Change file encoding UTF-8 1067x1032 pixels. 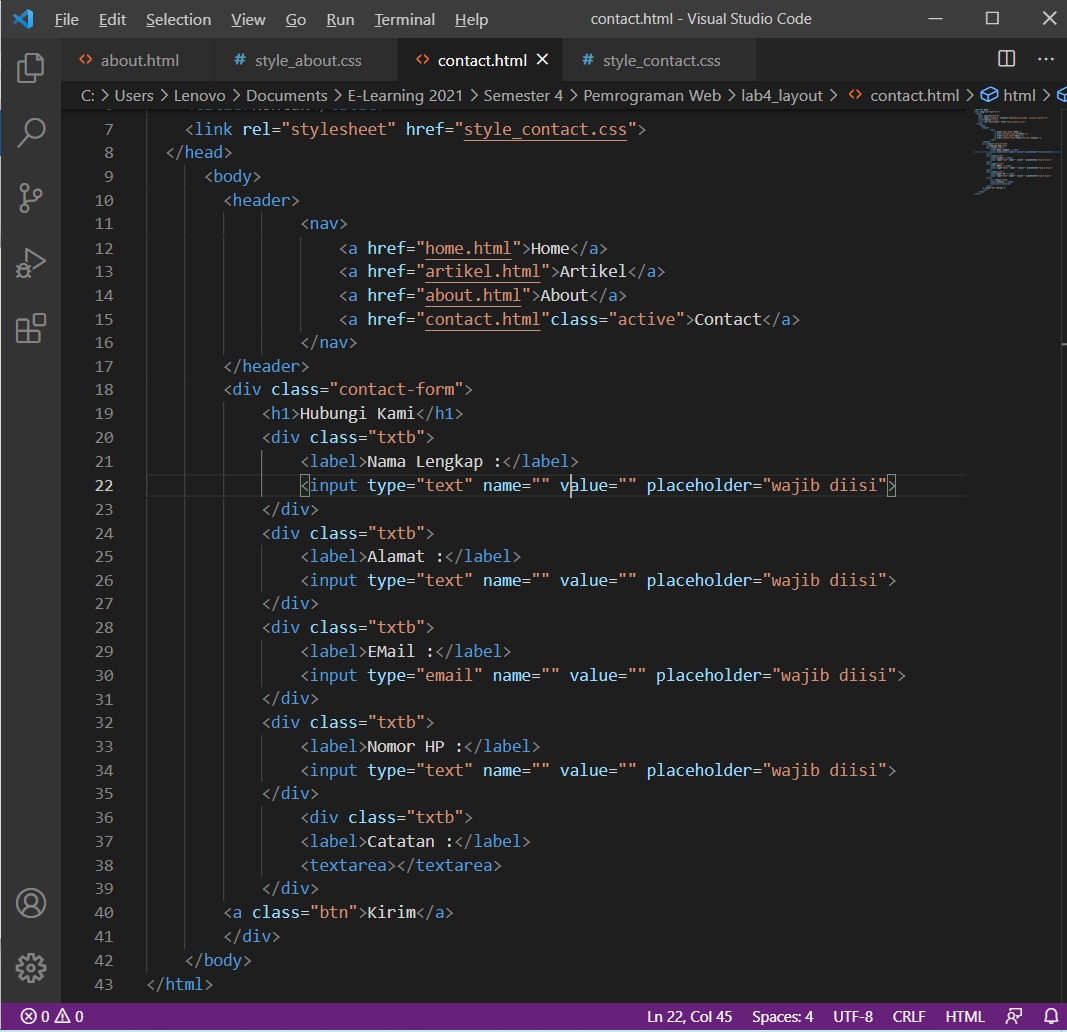pos(852,1016)
